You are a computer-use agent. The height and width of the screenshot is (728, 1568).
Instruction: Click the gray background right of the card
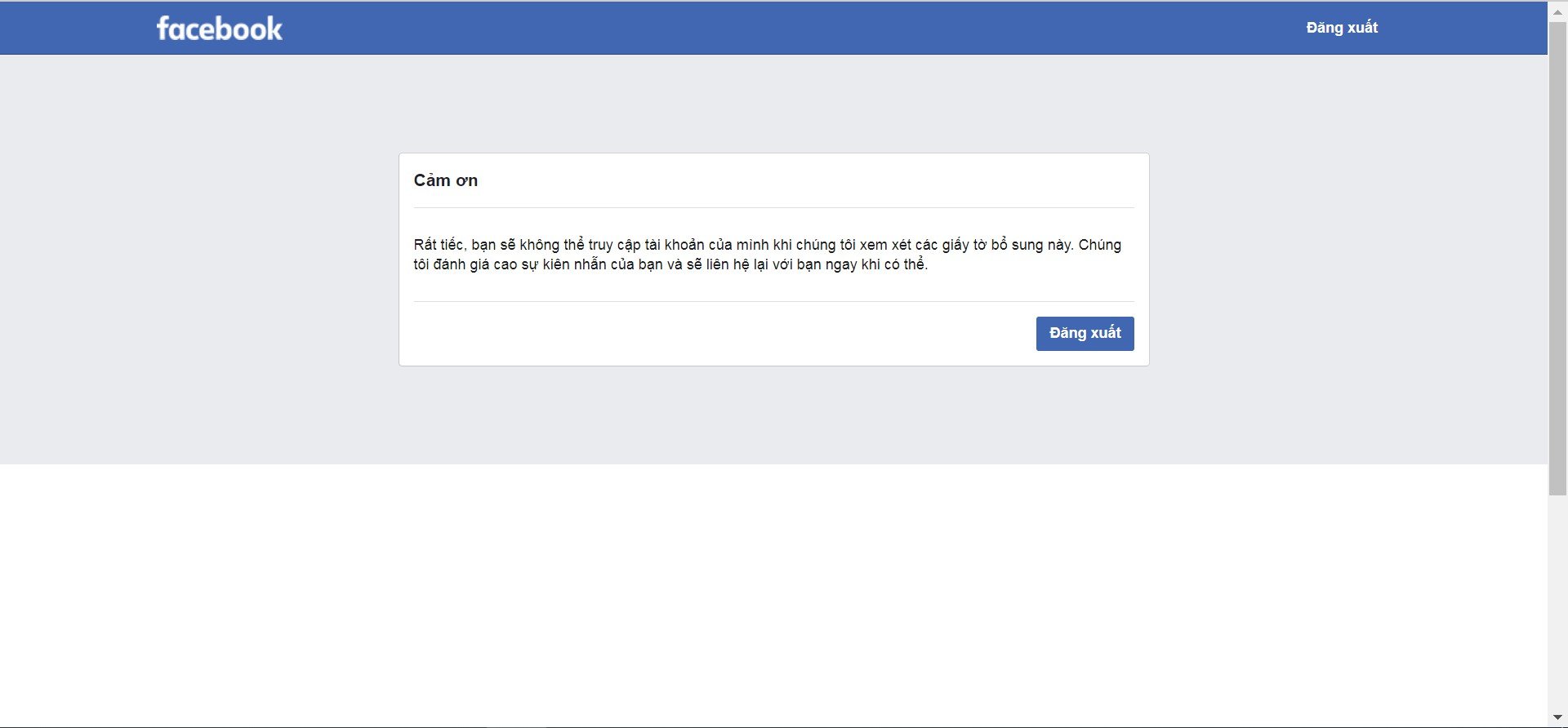click(x=1347, y=260)
